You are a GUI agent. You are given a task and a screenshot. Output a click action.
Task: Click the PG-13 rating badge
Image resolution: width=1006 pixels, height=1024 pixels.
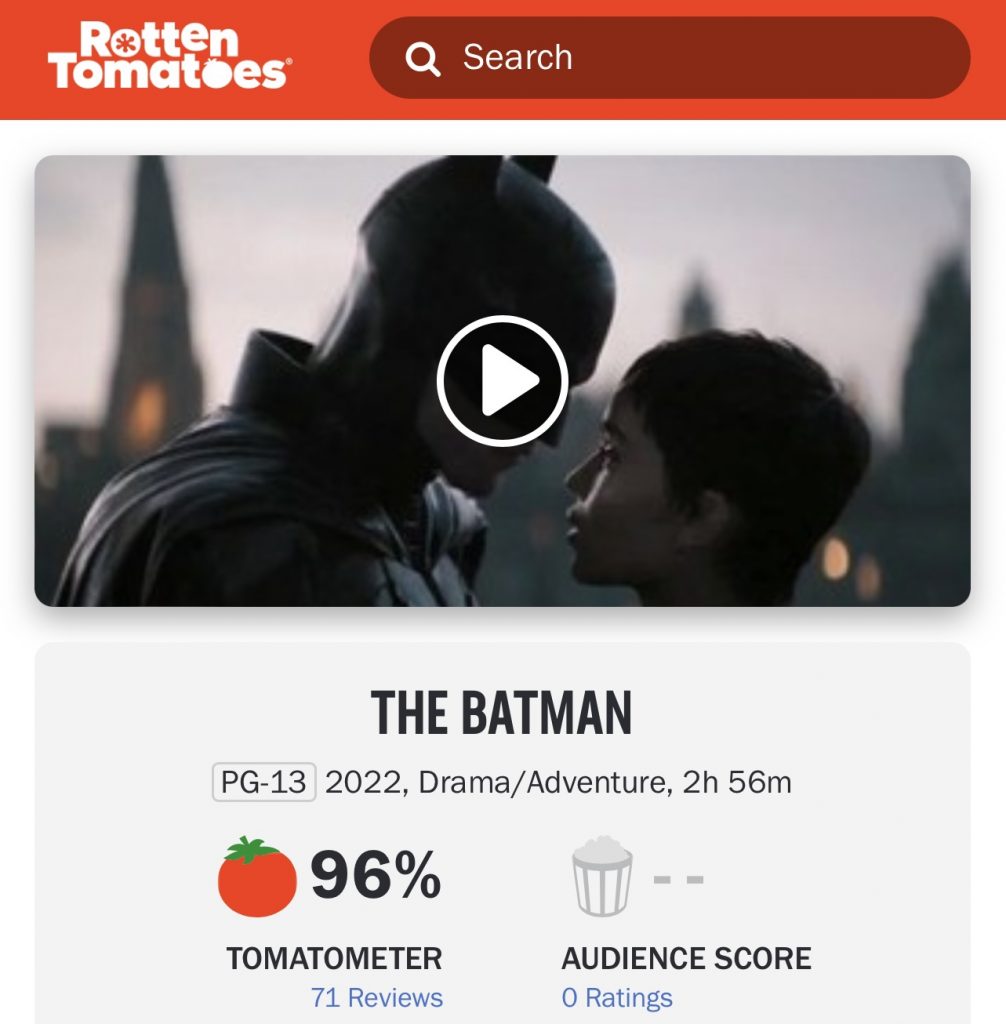click(x=264, y=782)
